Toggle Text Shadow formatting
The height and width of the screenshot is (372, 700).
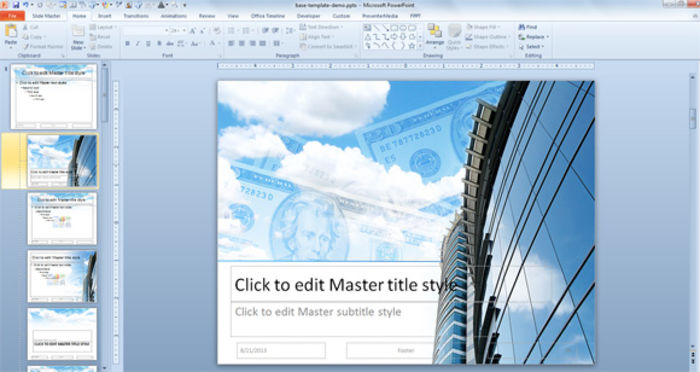pyautogui.click(x=159, y=44)
